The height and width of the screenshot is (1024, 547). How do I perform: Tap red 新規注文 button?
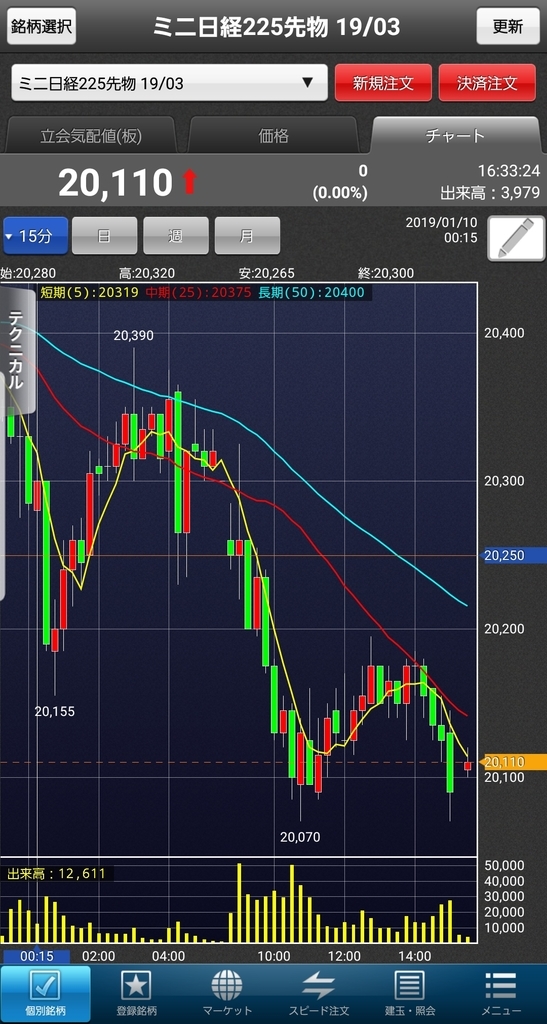(x=383, y=83)
